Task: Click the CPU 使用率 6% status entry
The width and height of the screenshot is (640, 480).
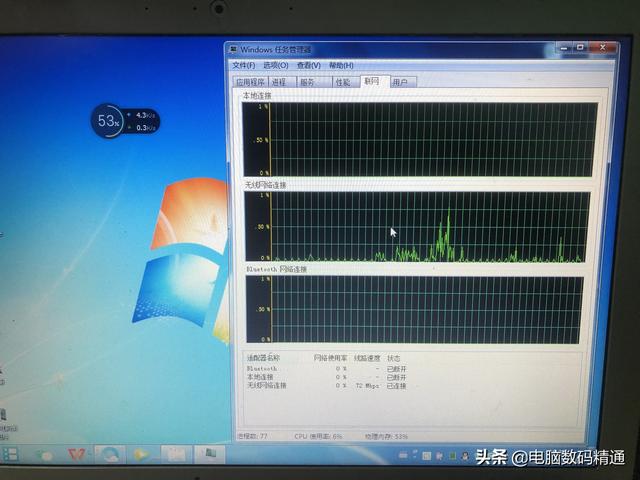Action: click(318, 436)
